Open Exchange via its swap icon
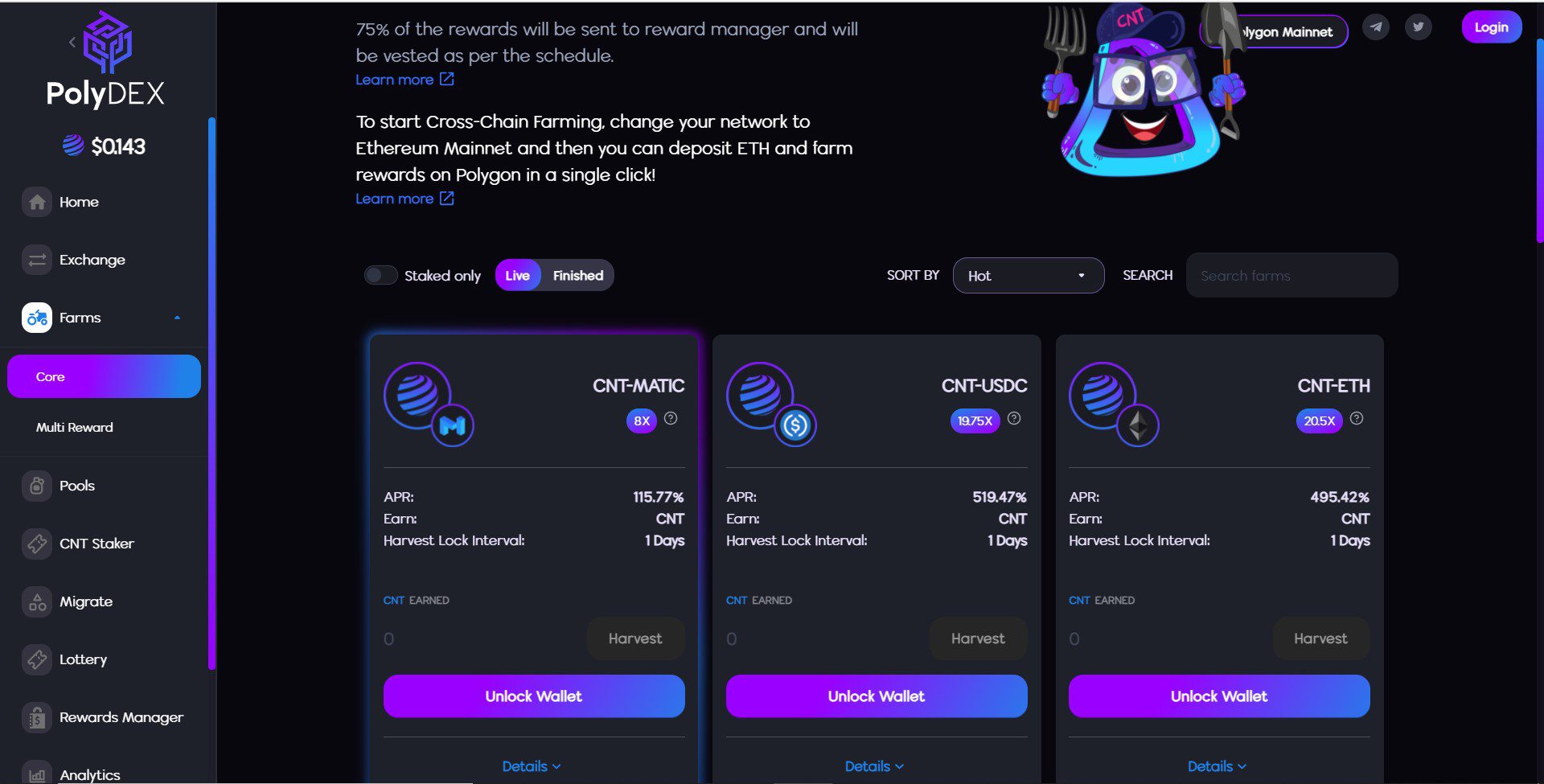 (37, 260)
